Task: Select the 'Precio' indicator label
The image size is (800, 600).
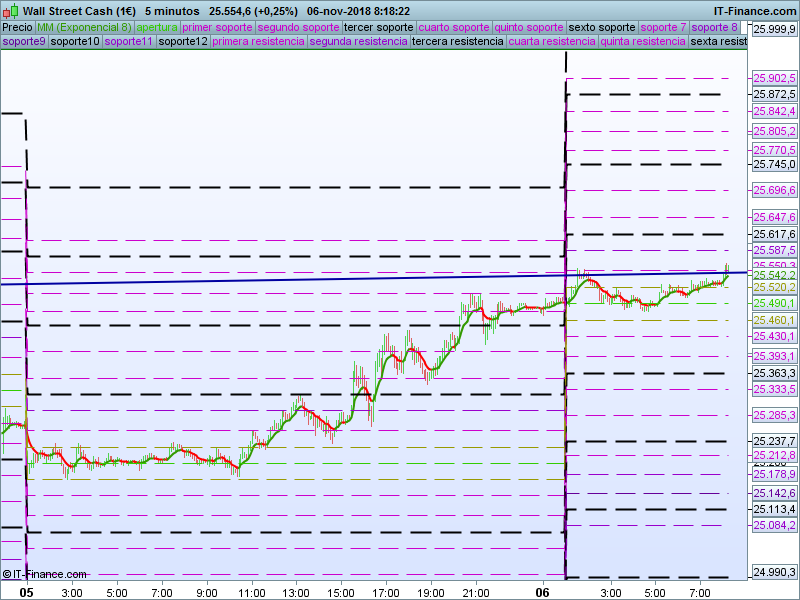Action: pos(17,27)
